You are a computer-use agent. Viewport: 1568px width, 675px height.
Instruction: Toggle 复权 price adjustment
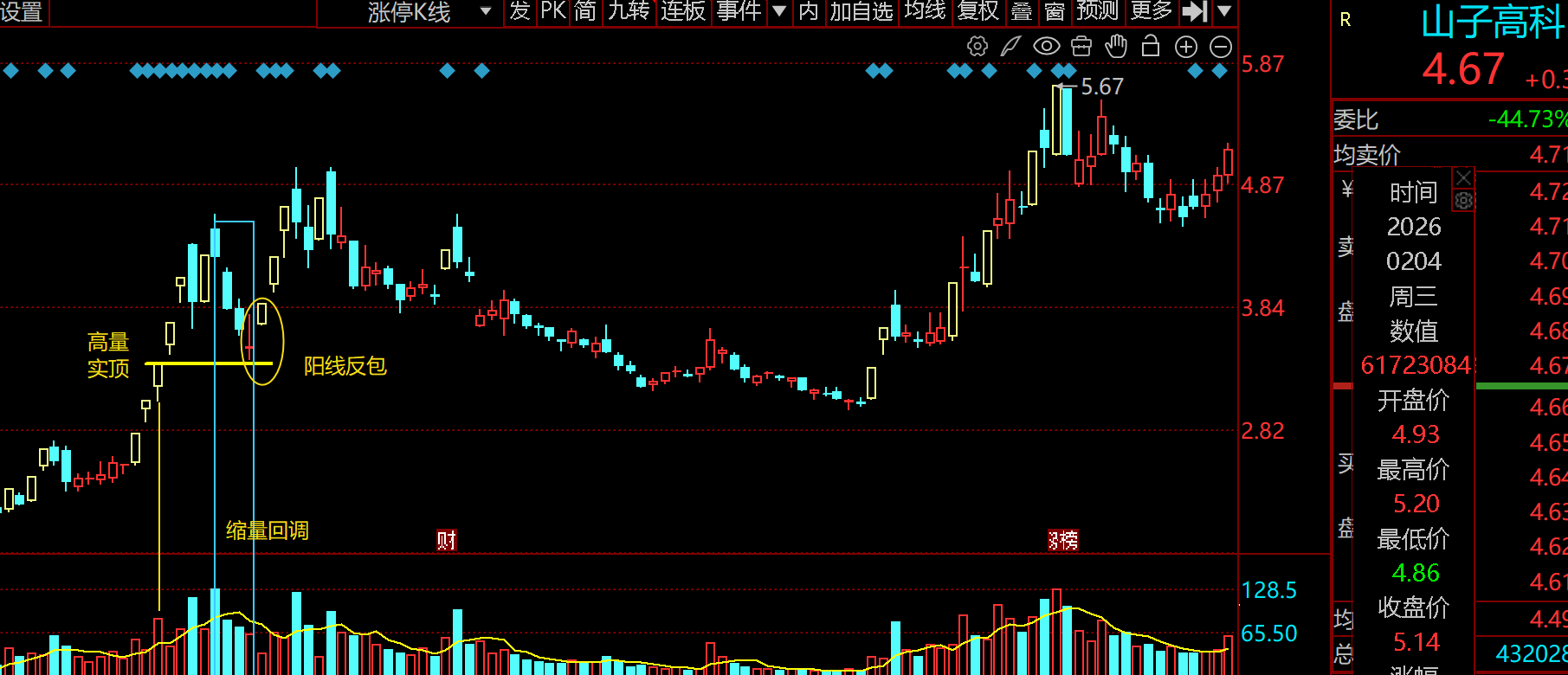(x=978, y=12)
